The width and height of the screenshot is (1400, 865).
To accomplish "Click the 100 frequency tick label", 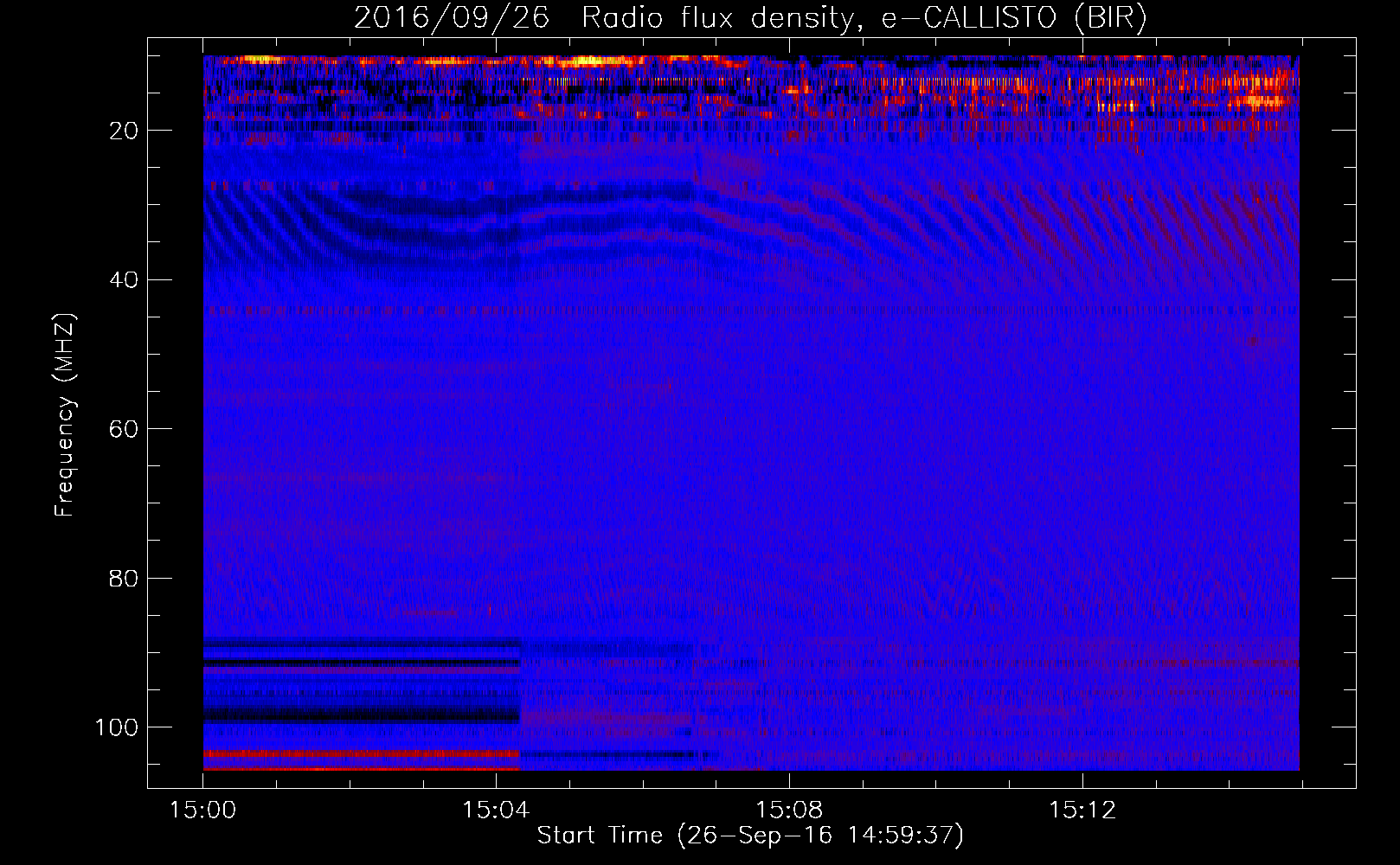I will tap(117, 727).
